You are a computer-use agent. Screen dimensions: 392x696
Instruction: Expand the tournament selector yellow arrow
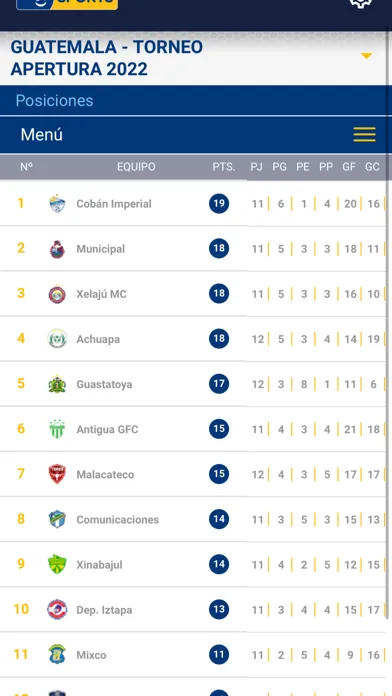coord(366,56)
